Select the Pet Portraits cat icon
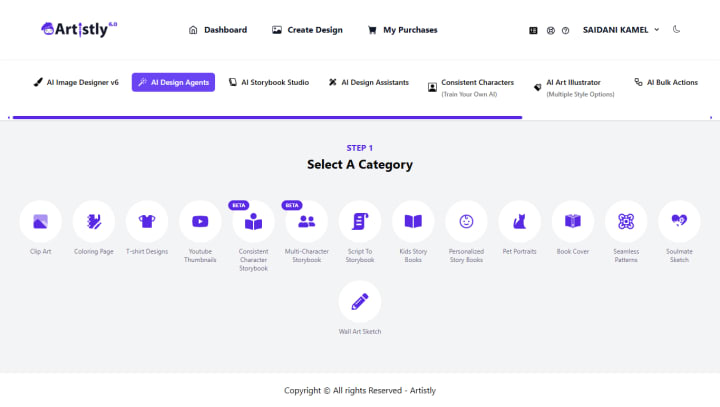This screenshot has height=407, width=720. [520, 221]
